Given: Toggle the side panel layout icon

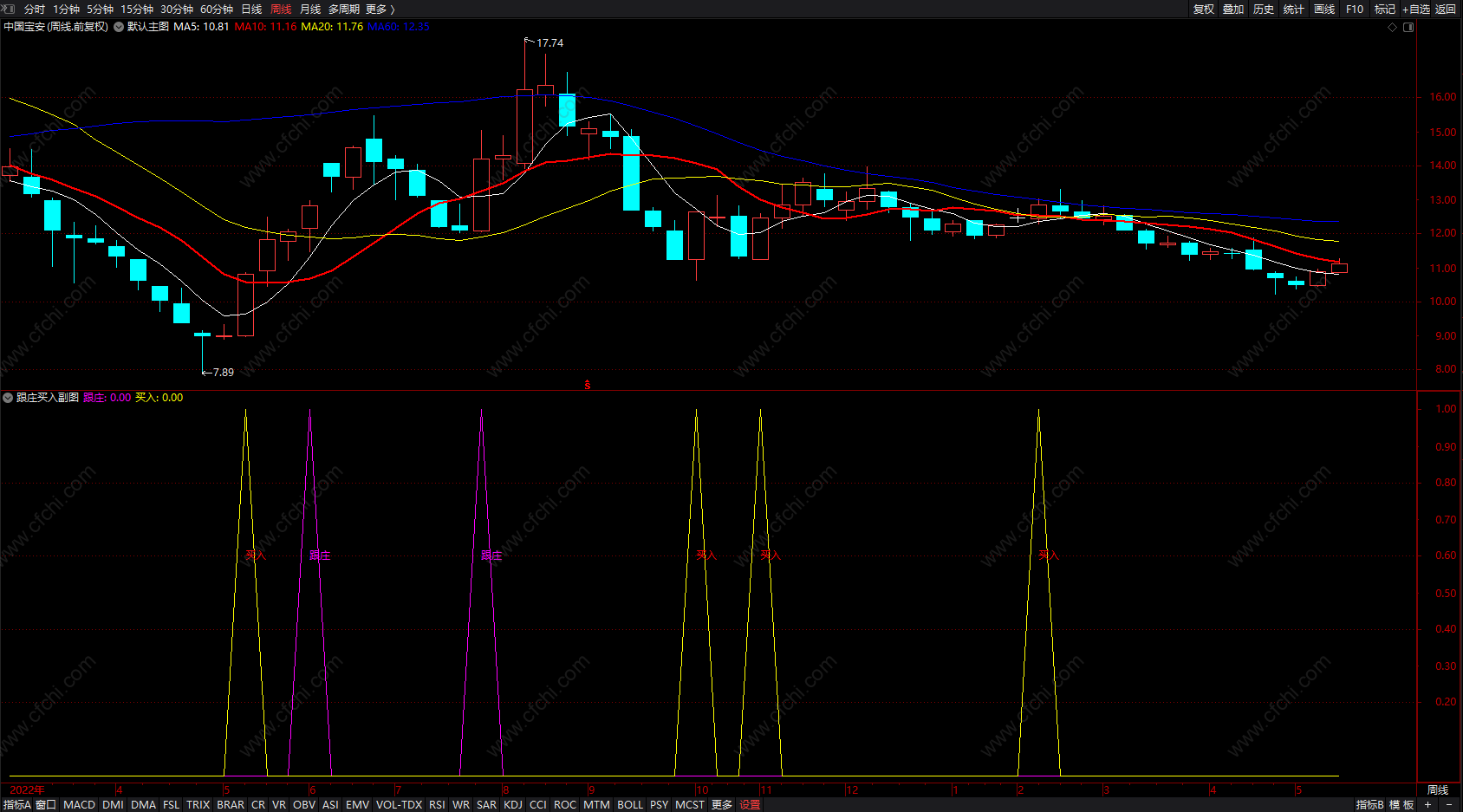Looking at the screenshot, I should click(x=1408, y=27).
